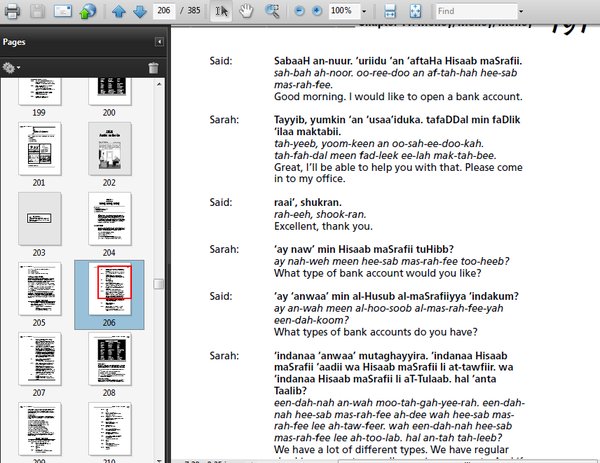Click 'What types of bank accounts do you have?'
This screenshot has width=600, height=463.
click(376, 332)
